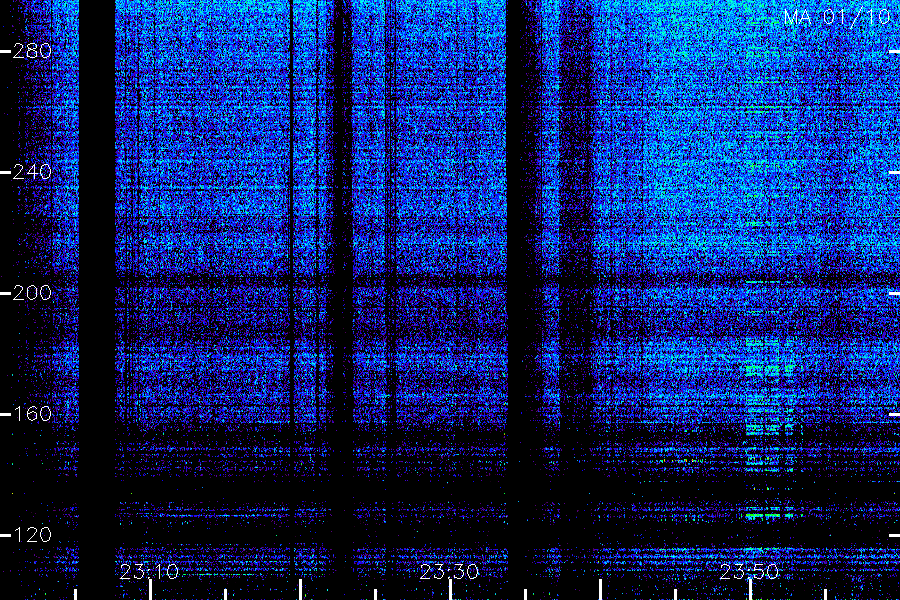The height and width of the screenshot is (600, 900).
Task: Click the 23:30 time label
Action: coord(449,572)
